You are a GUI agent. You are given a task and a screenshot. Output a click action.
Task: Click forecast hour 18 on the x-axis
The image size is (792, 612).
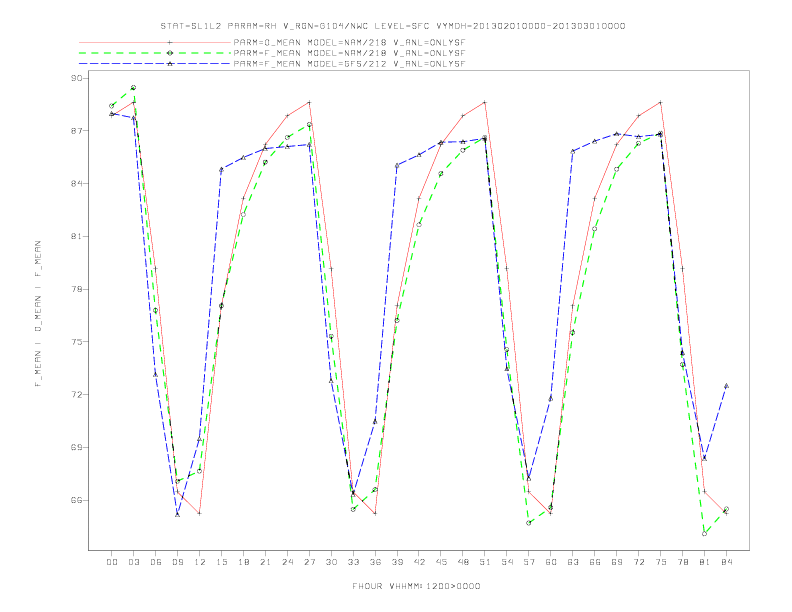click(x=243, y=562)
